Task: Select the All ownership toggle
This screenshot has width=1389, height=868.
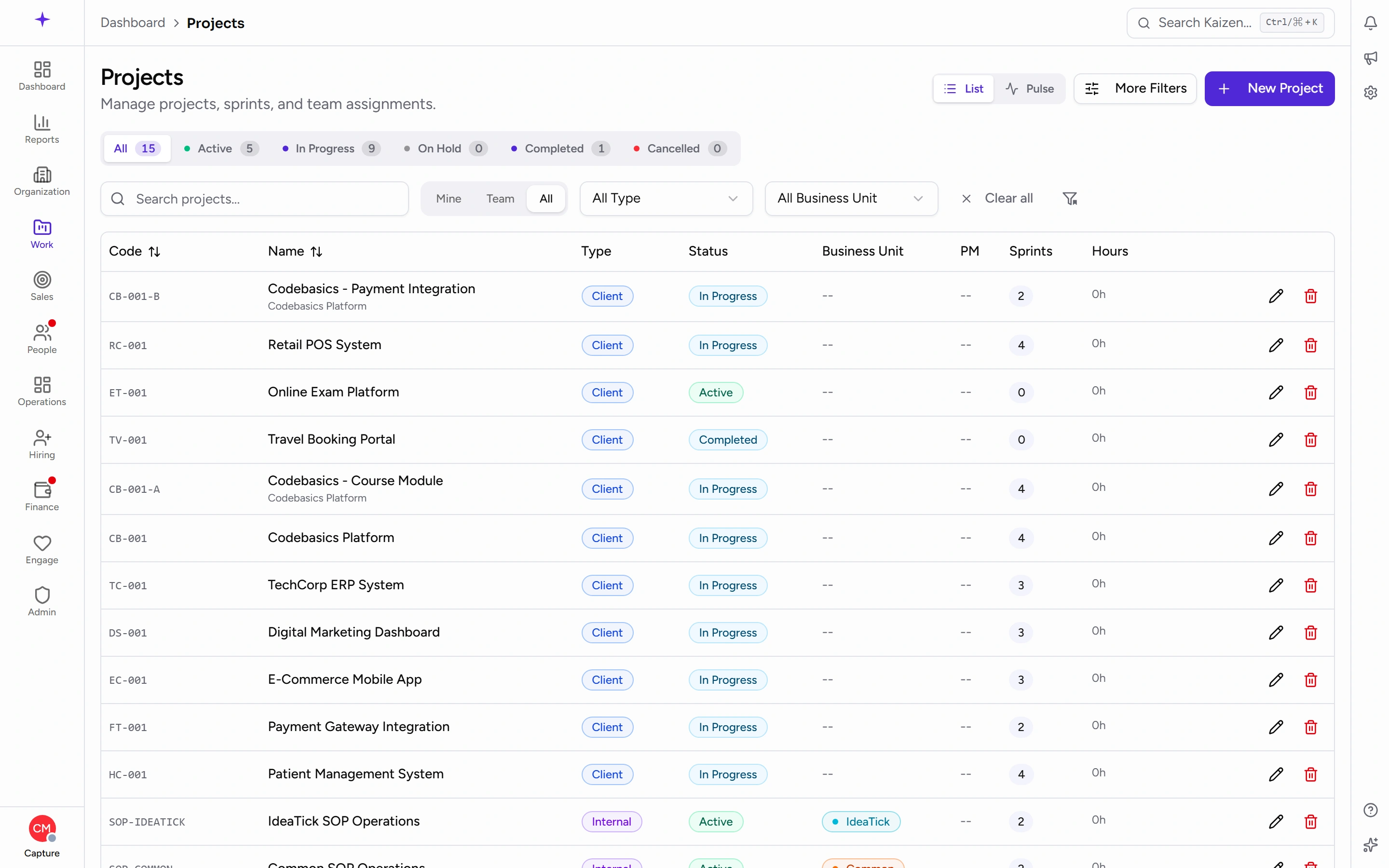Action: [x=546, y=199]
